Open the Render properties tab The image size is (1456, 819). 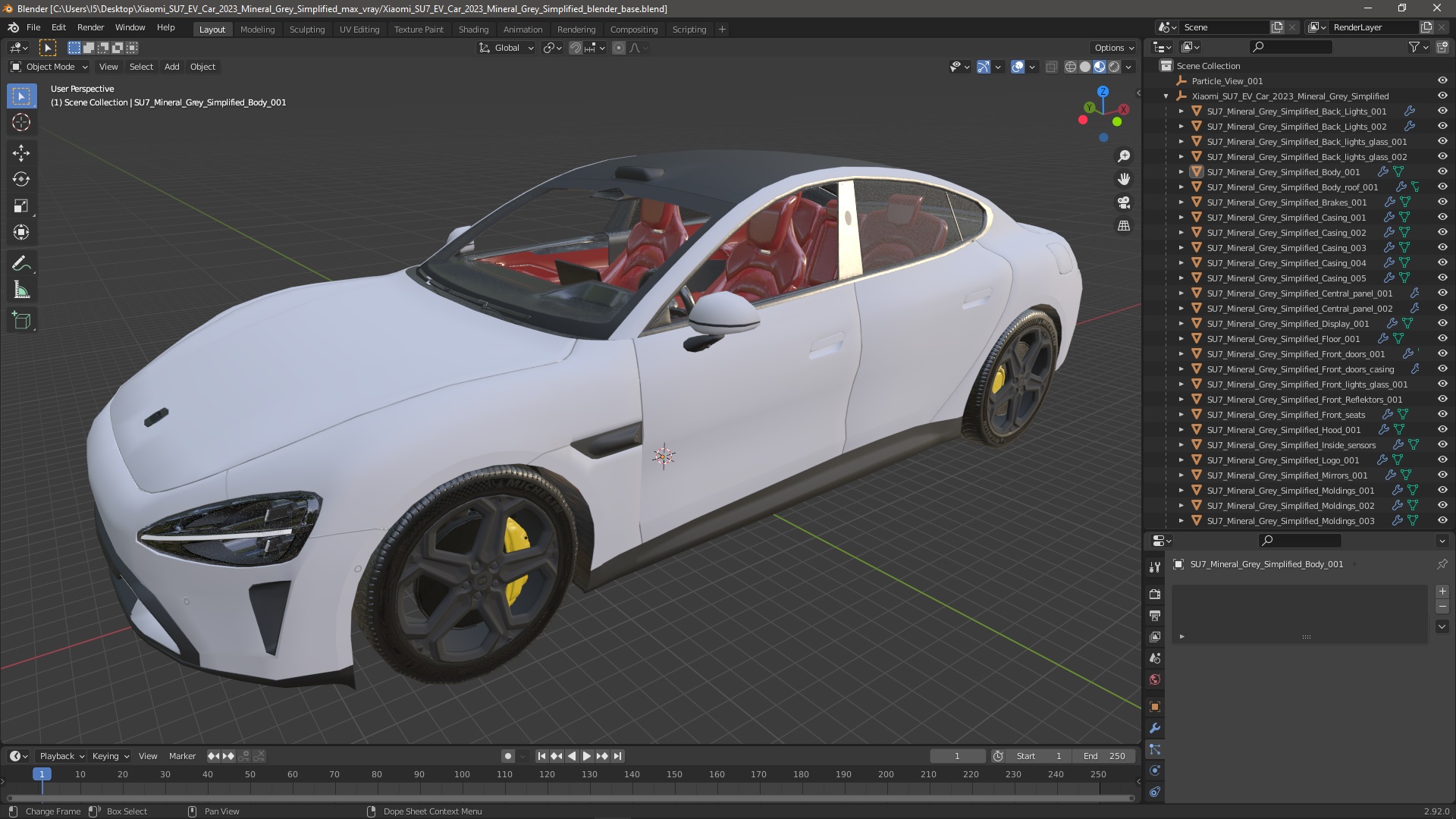coord(1155,594)
